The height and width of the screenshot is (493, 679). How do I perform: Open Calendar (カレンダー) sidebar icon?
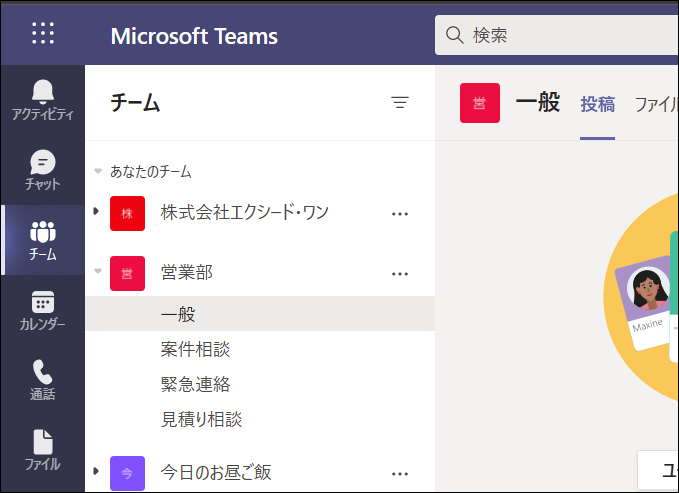click(43, 311)
